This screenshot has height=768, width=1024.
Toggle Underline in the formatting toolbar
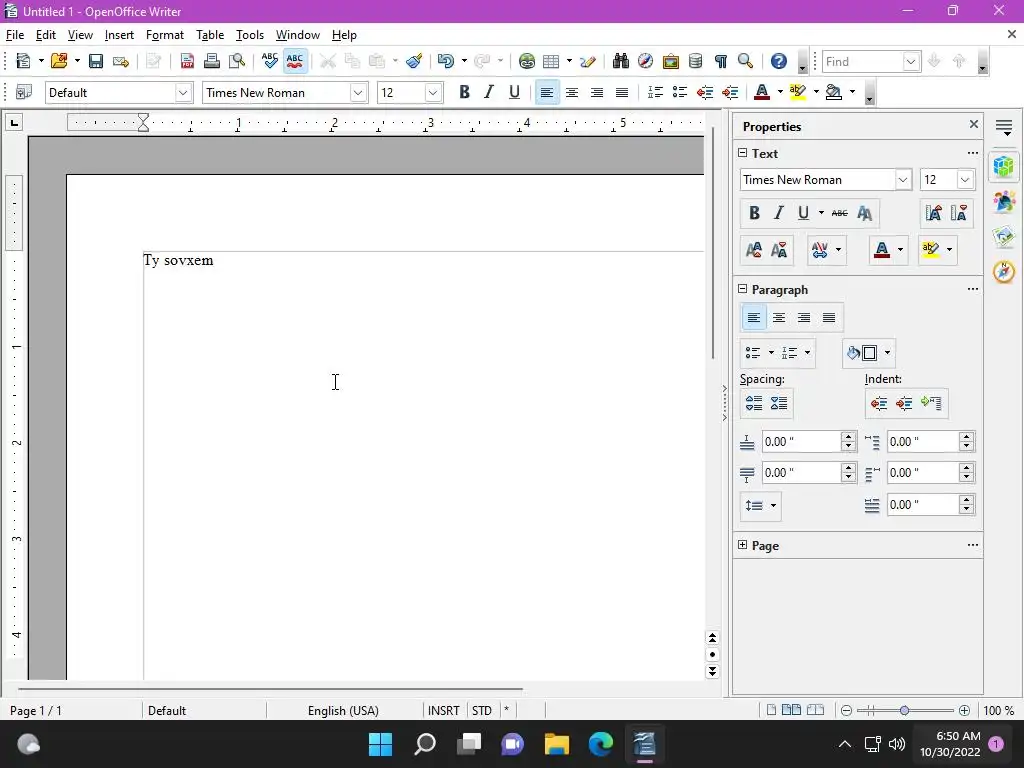514,93
